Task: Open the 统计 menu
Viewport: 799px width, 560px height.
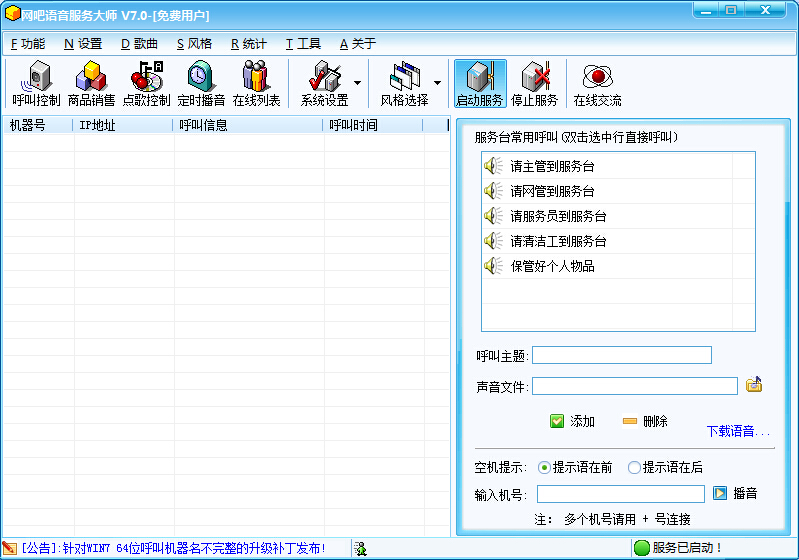Action: [x=248, y=44]
